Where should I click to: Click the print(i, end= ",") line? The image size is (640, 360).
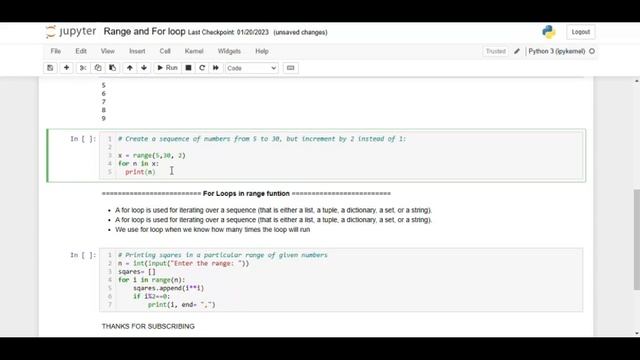pos(181,305)
